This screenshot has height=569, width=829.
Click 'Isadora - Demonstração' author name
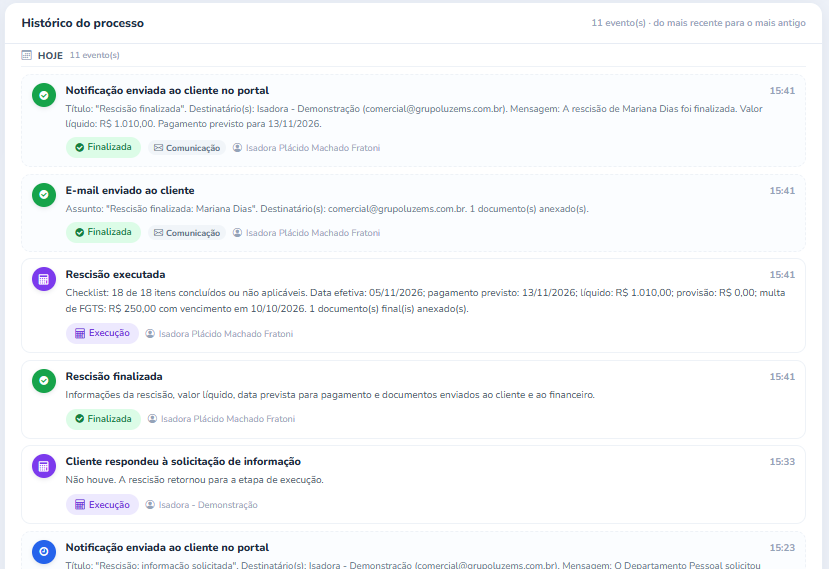pyautogui.click(x=208, y=505)
